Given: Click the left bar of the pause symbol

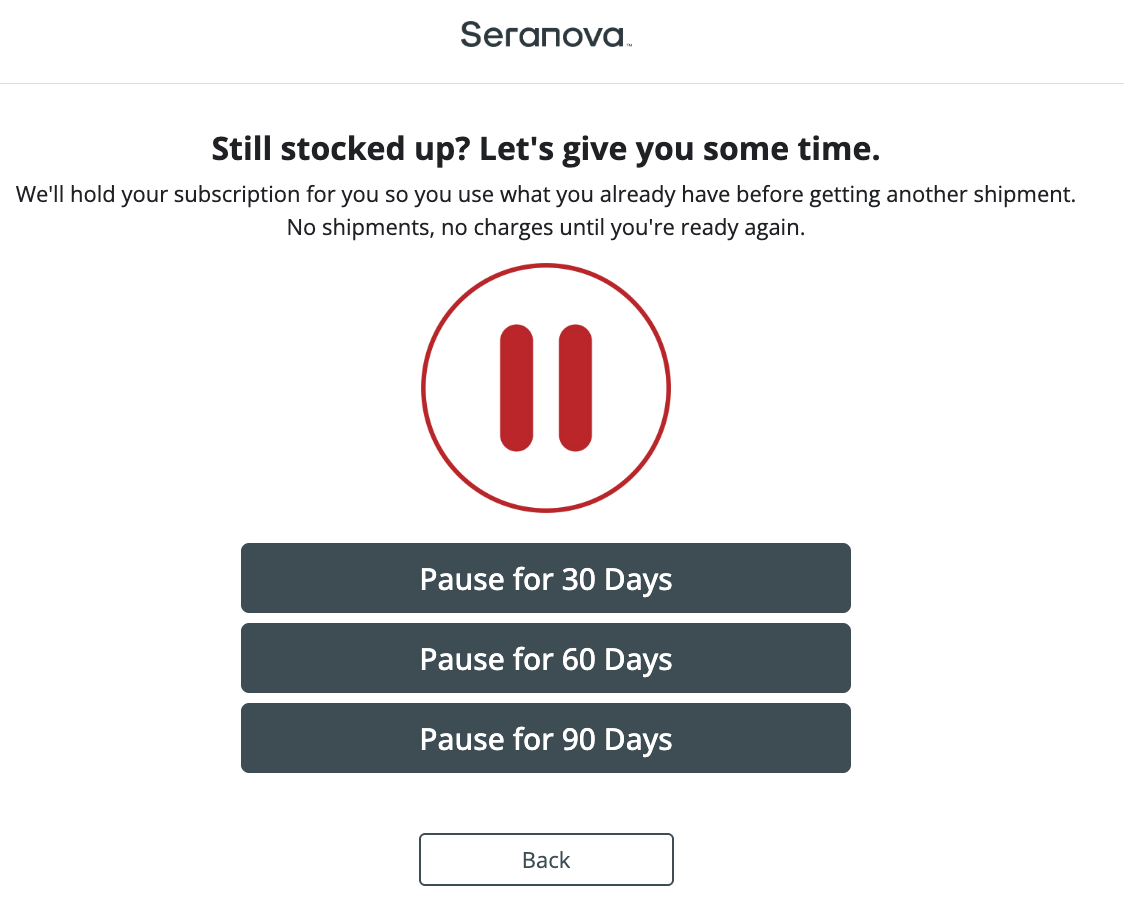Looking at the screenshot, I should 516,388.
